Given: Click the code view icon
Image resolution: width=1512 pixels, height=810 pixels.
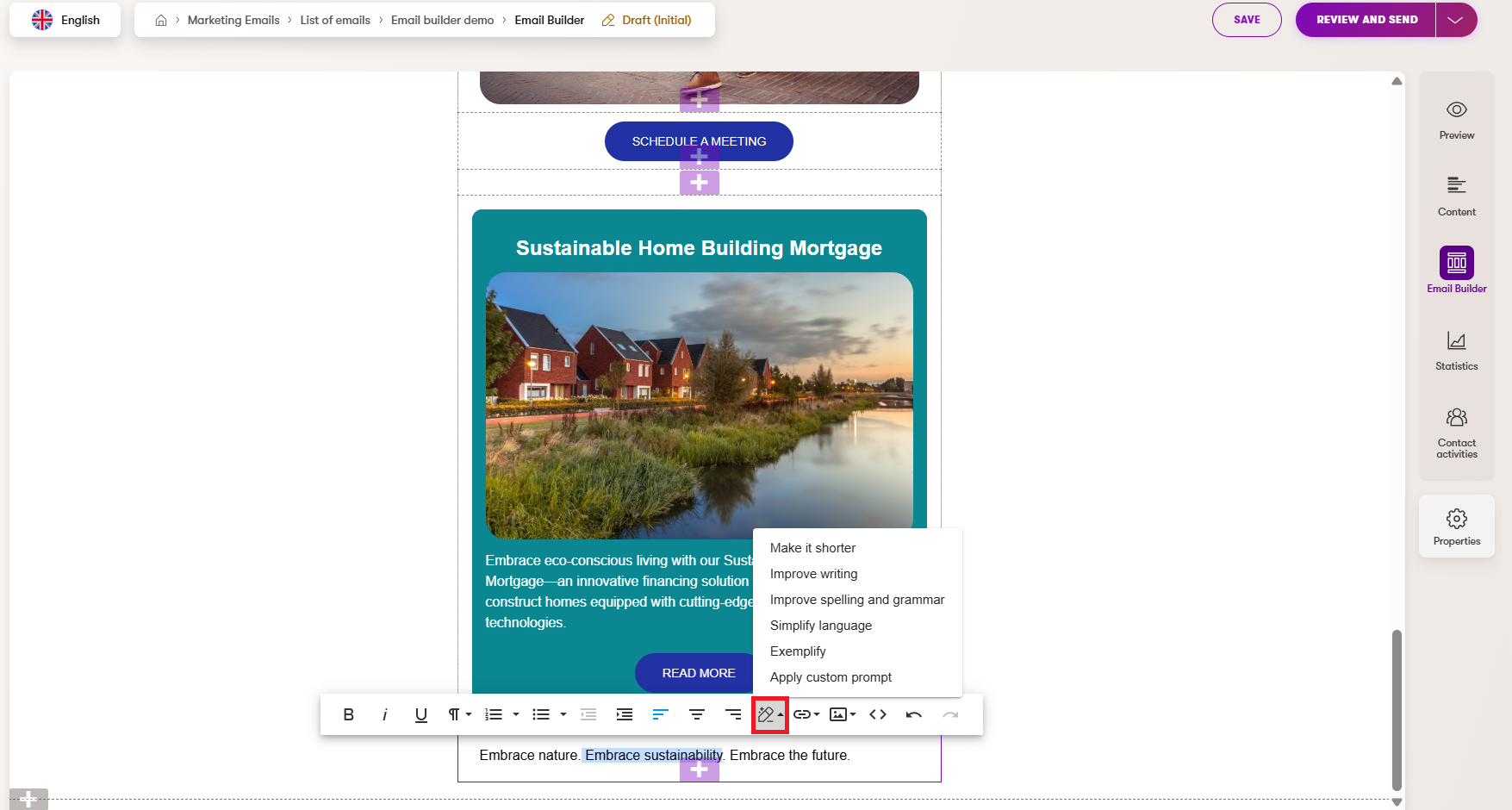Looking at the screenshot, I should 878,714.
